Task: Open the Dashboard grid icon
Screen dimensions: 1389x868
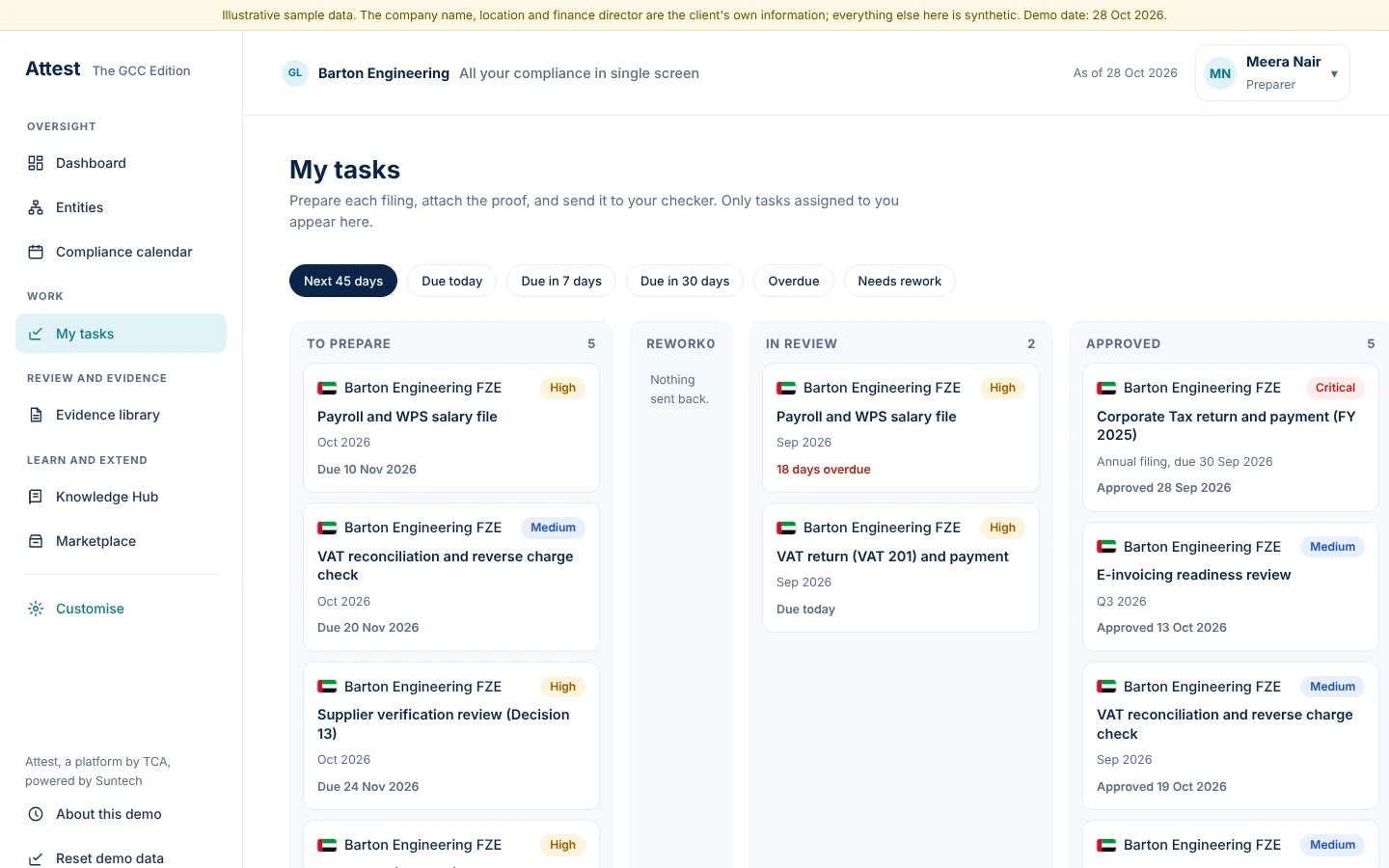Action: 36,163
